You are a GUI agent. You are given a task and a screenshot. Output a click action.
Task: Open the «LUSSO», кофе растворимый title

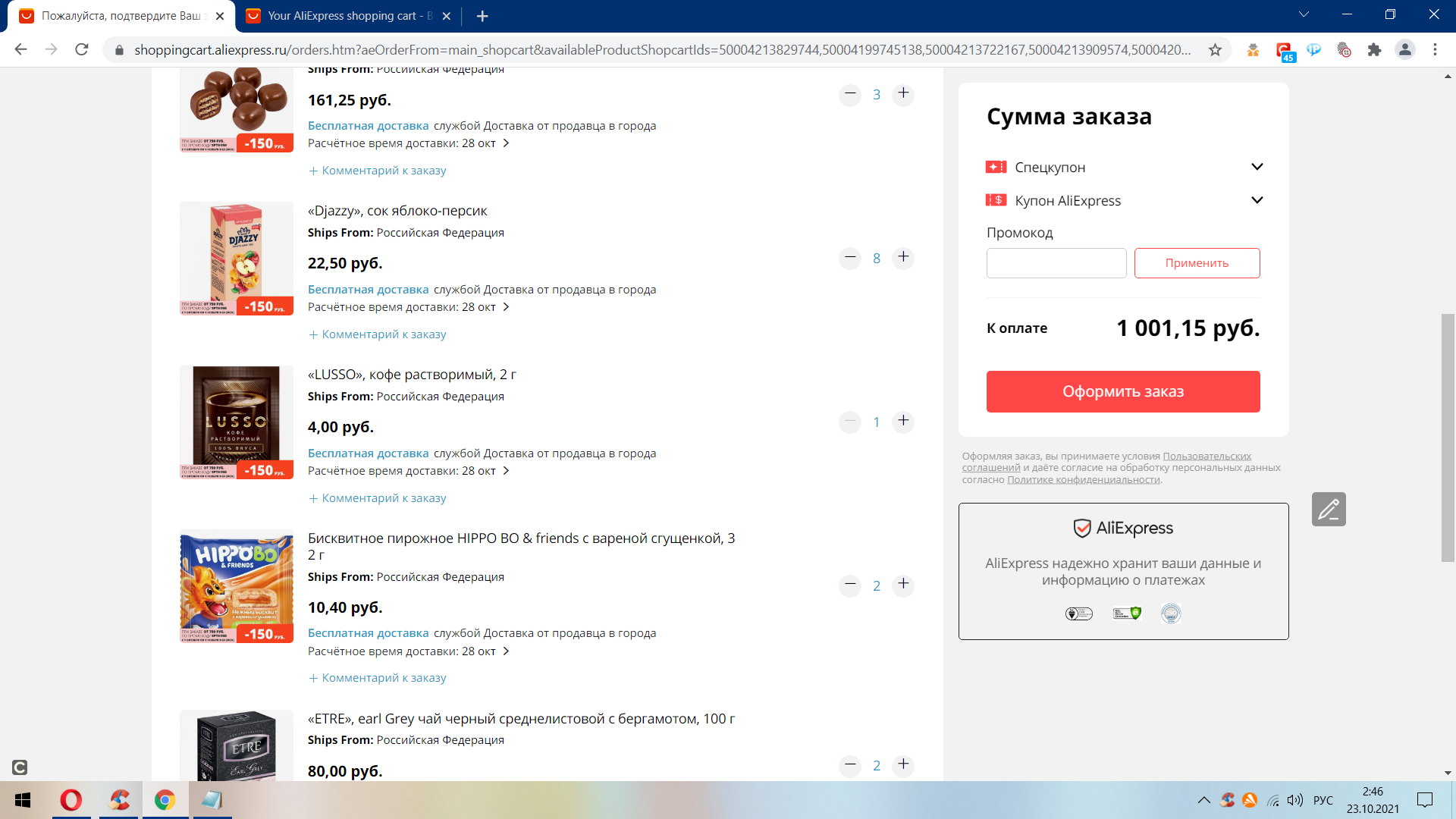(412, 375)
